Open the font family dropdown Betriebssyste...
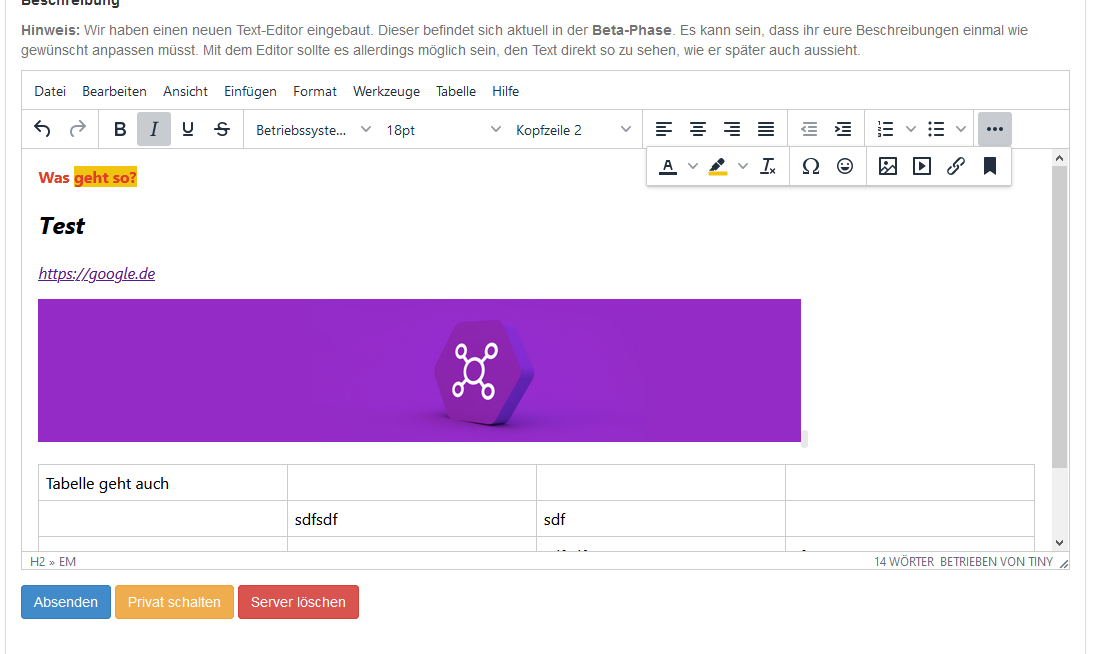This screenshot has width=1103, height=654. pos(313,130)
